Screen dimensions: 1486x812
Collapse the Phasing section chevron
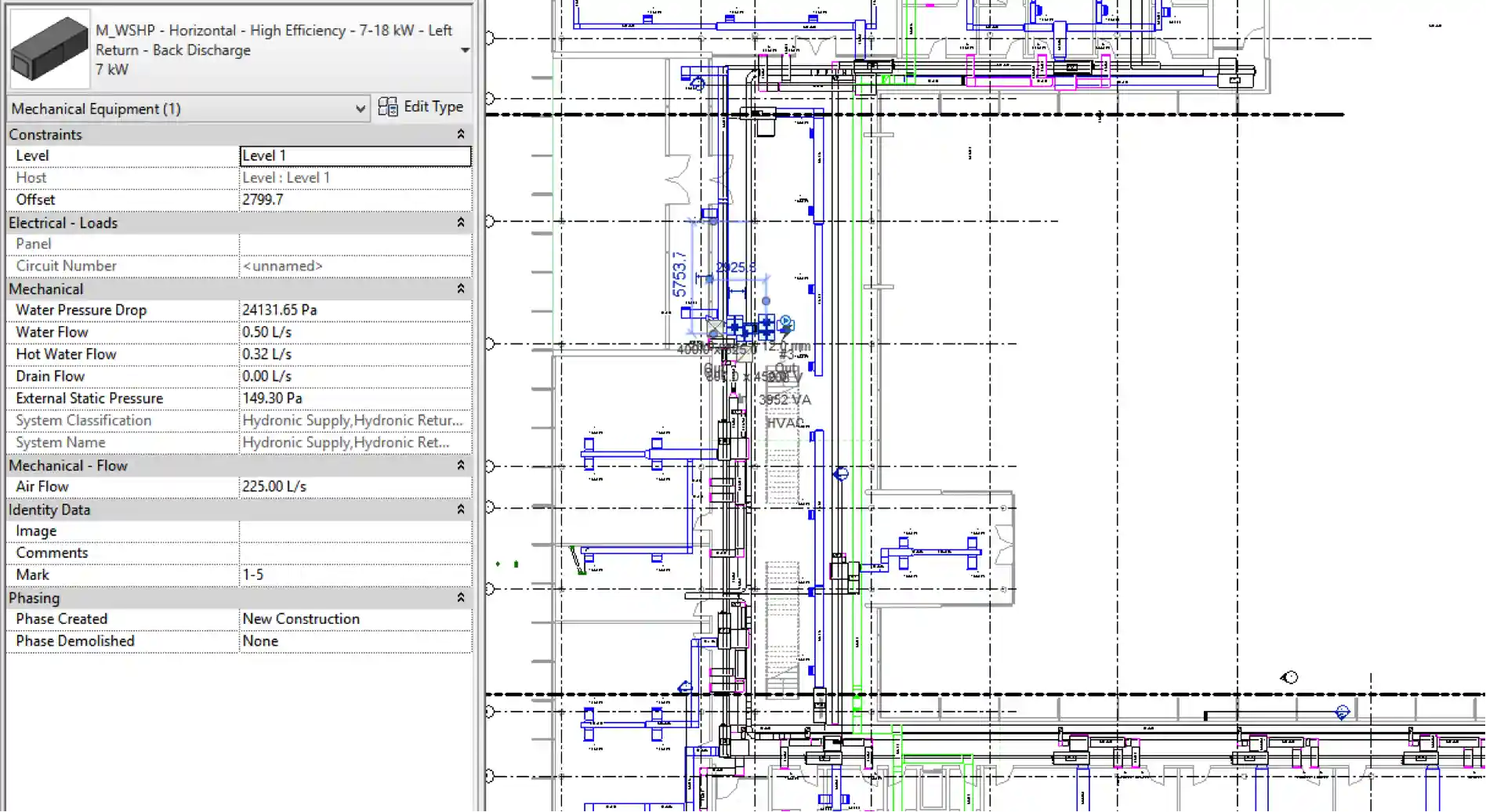click(461, 598)
